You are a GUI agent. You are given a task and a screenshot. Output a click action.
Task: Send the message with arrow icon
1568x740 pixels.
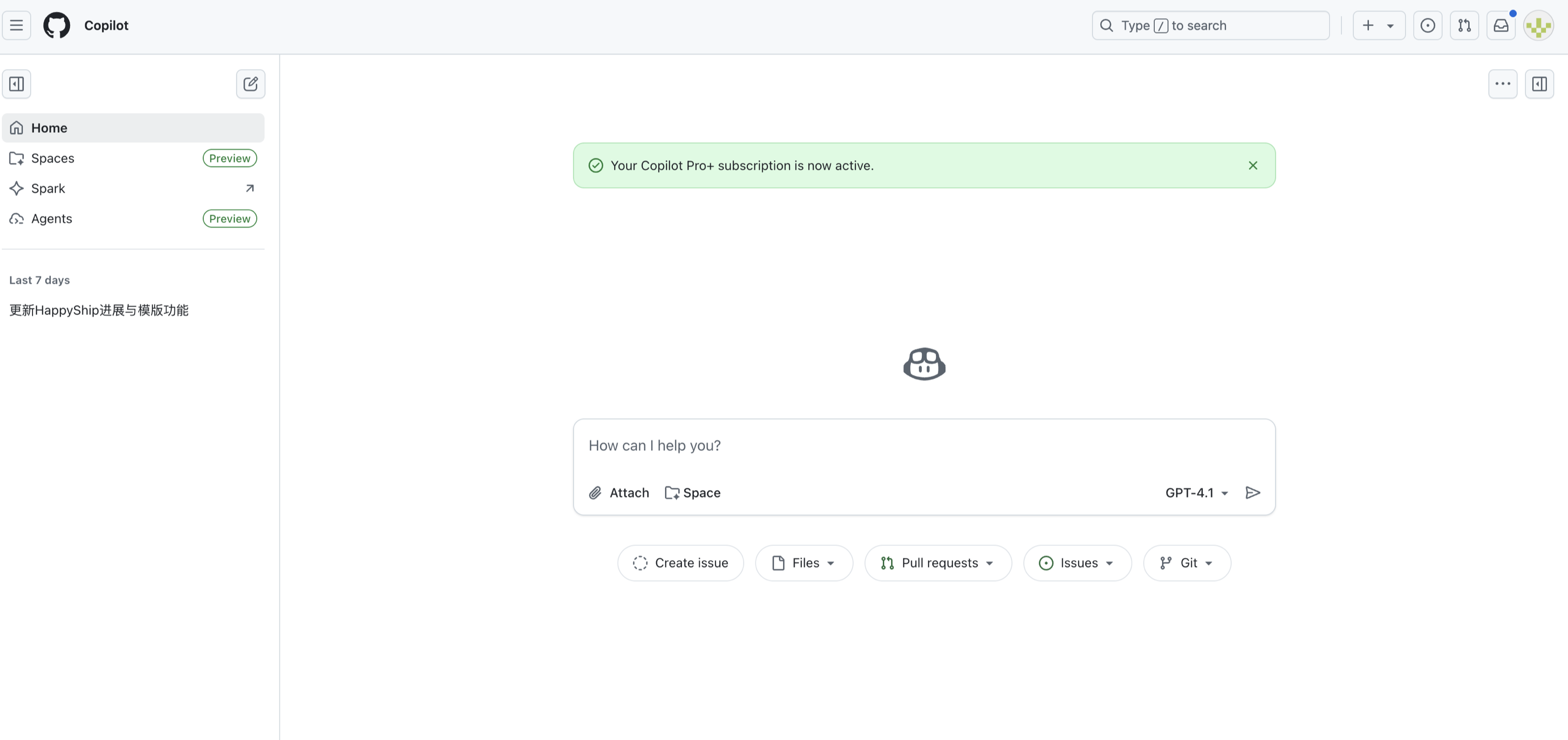click(x=1253, y=493)
